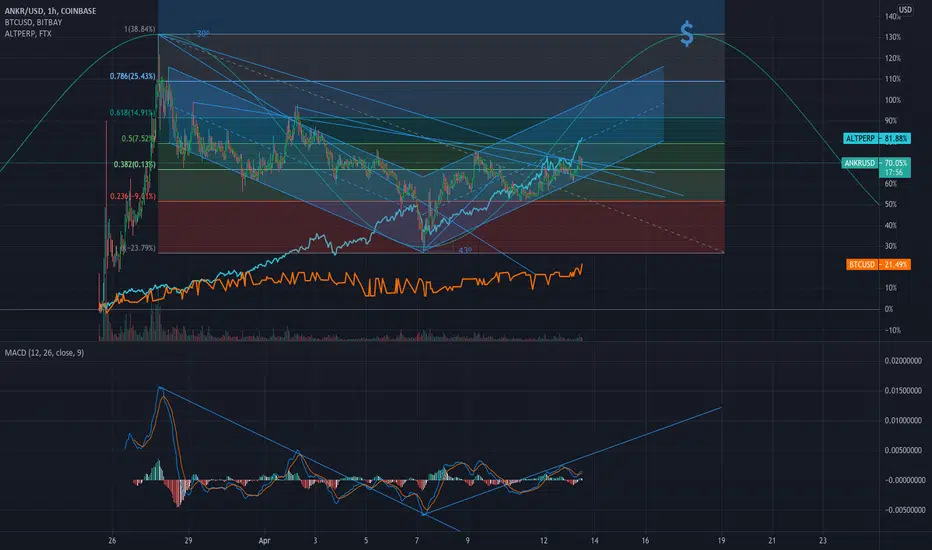Click 100% on the price axis
The image size is (932, 550).
(x=893, y=100)
